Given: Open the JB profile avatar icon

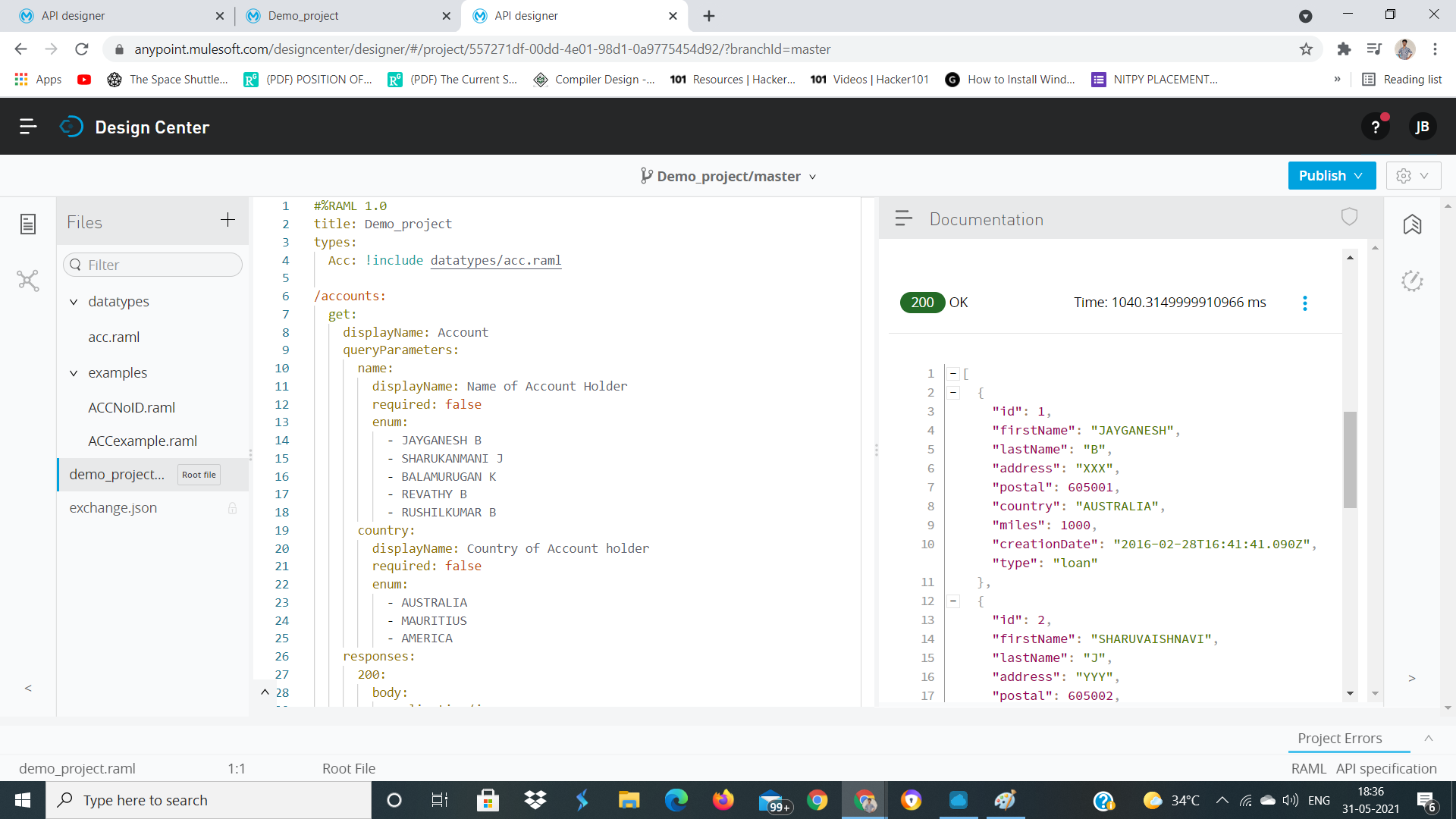Looking at the screenshot, I should point(1423,127).
